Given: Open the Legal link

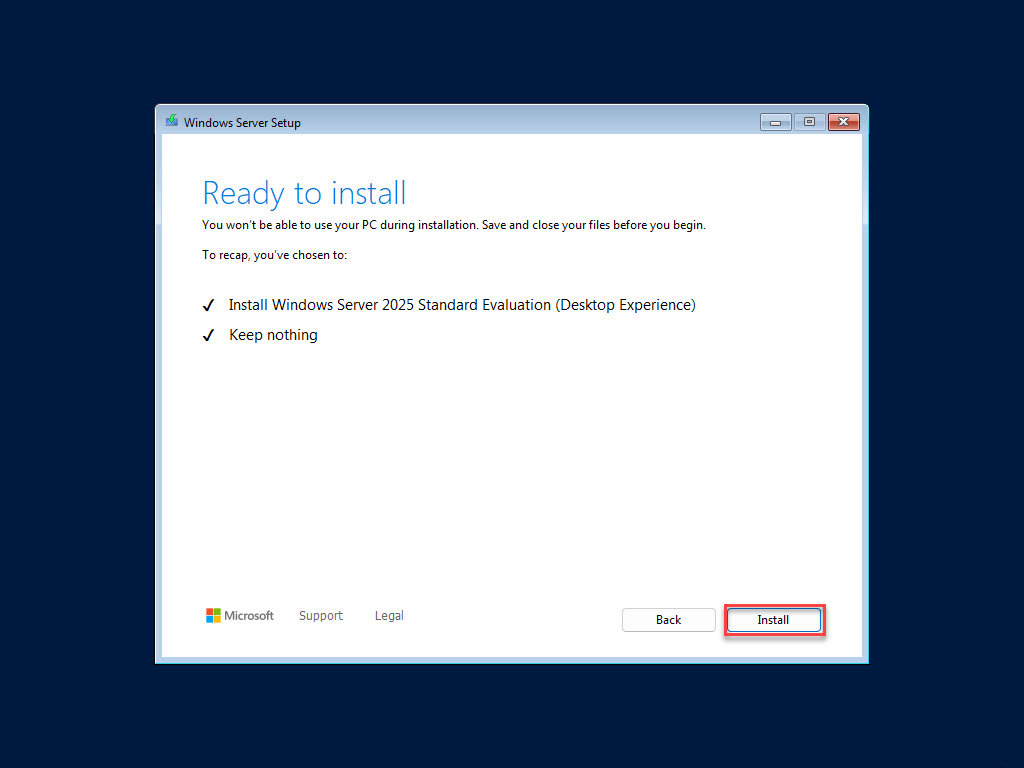Looking at the screenshot, I should (389, 616).
